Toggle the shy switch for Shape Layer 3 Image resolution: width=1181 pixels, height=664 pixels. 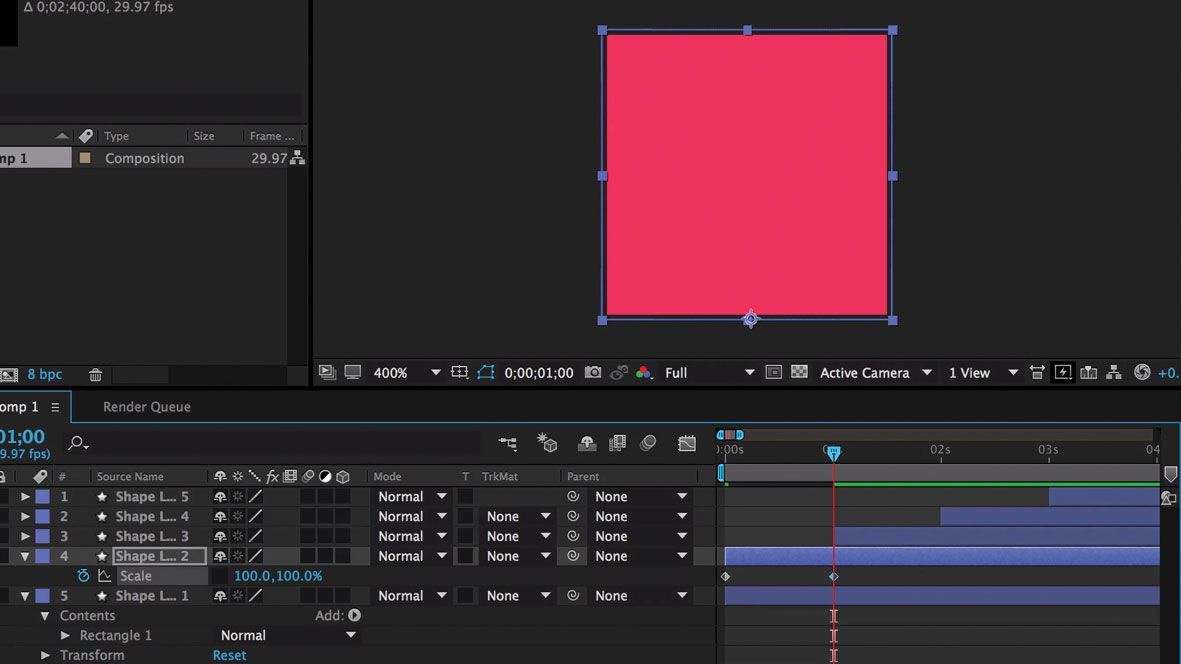click(x=220, y=536)
